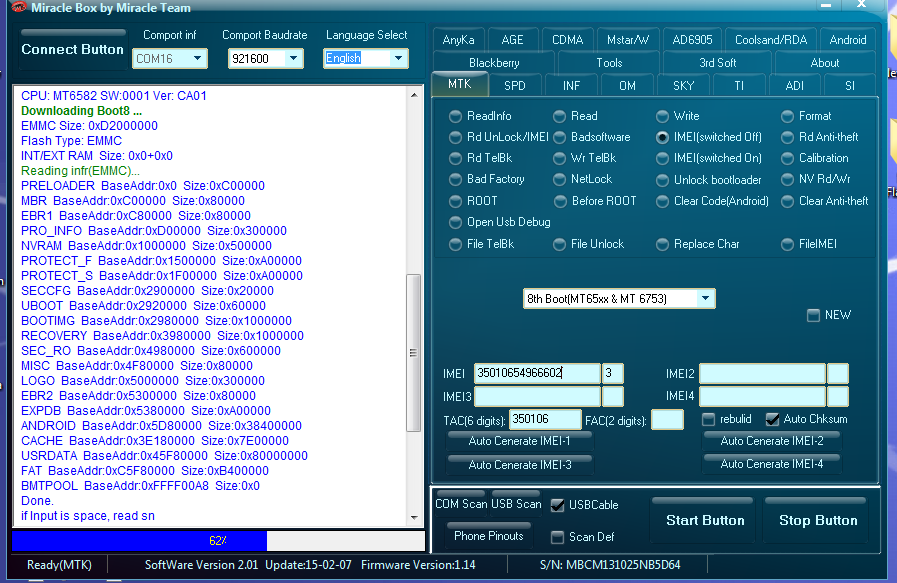Click Auto Cenerate IMEI-2 button
This screenshot has height=583, width=897.
(x=772, y=441)
